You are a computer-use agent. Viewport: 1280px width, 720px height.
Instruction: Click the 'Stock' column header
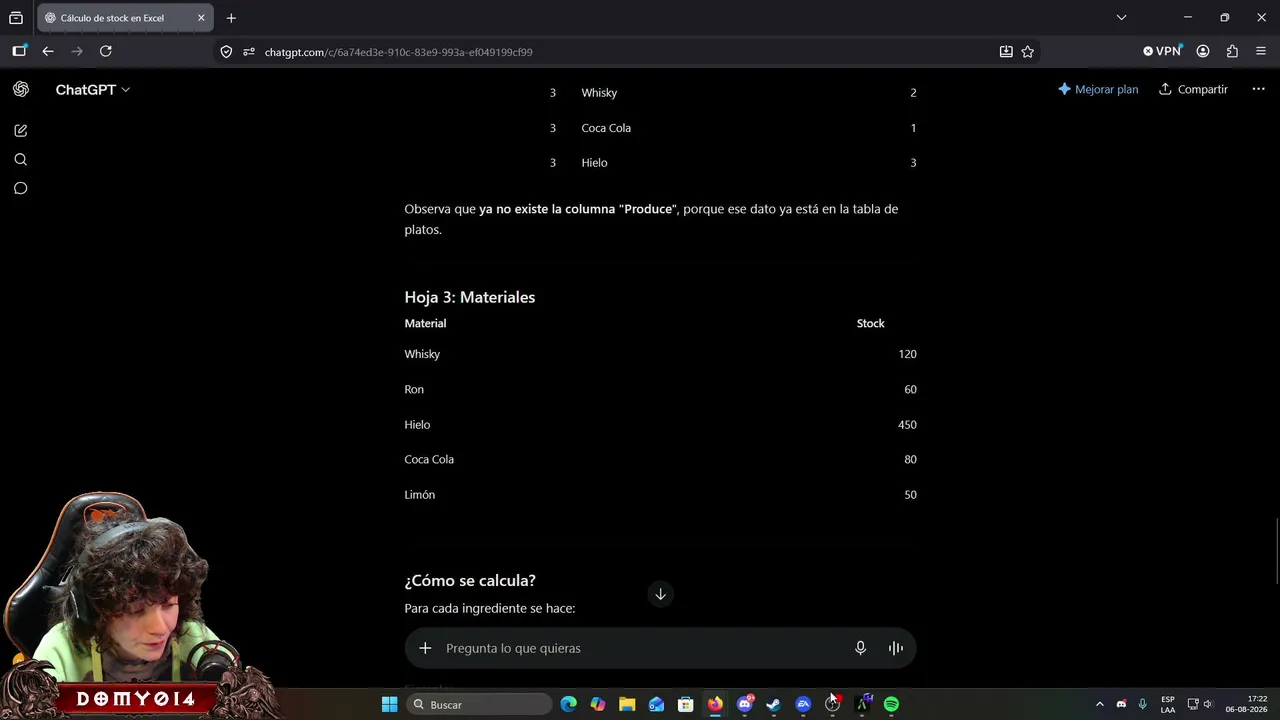871,323
